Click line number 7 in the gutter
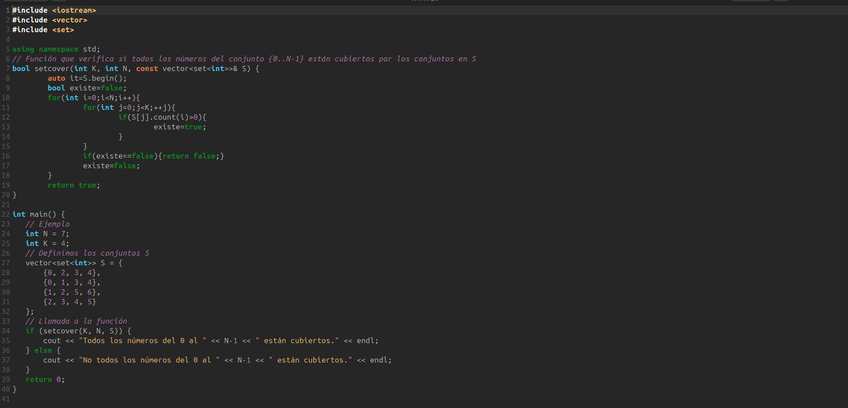 point(7,68)
